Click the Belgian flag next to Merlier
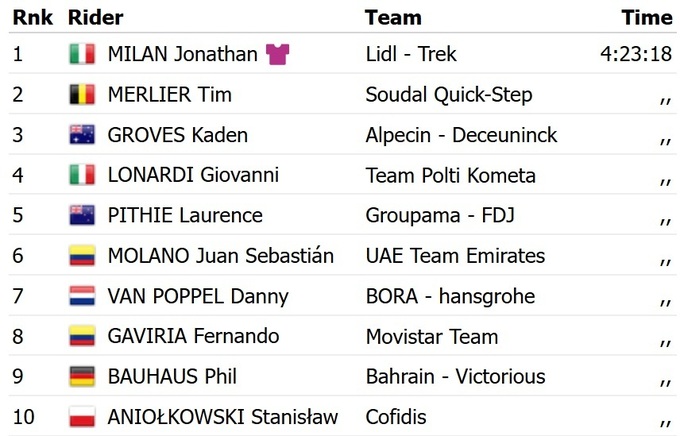Viewport: 680px width, 436px height. (82, 95)
